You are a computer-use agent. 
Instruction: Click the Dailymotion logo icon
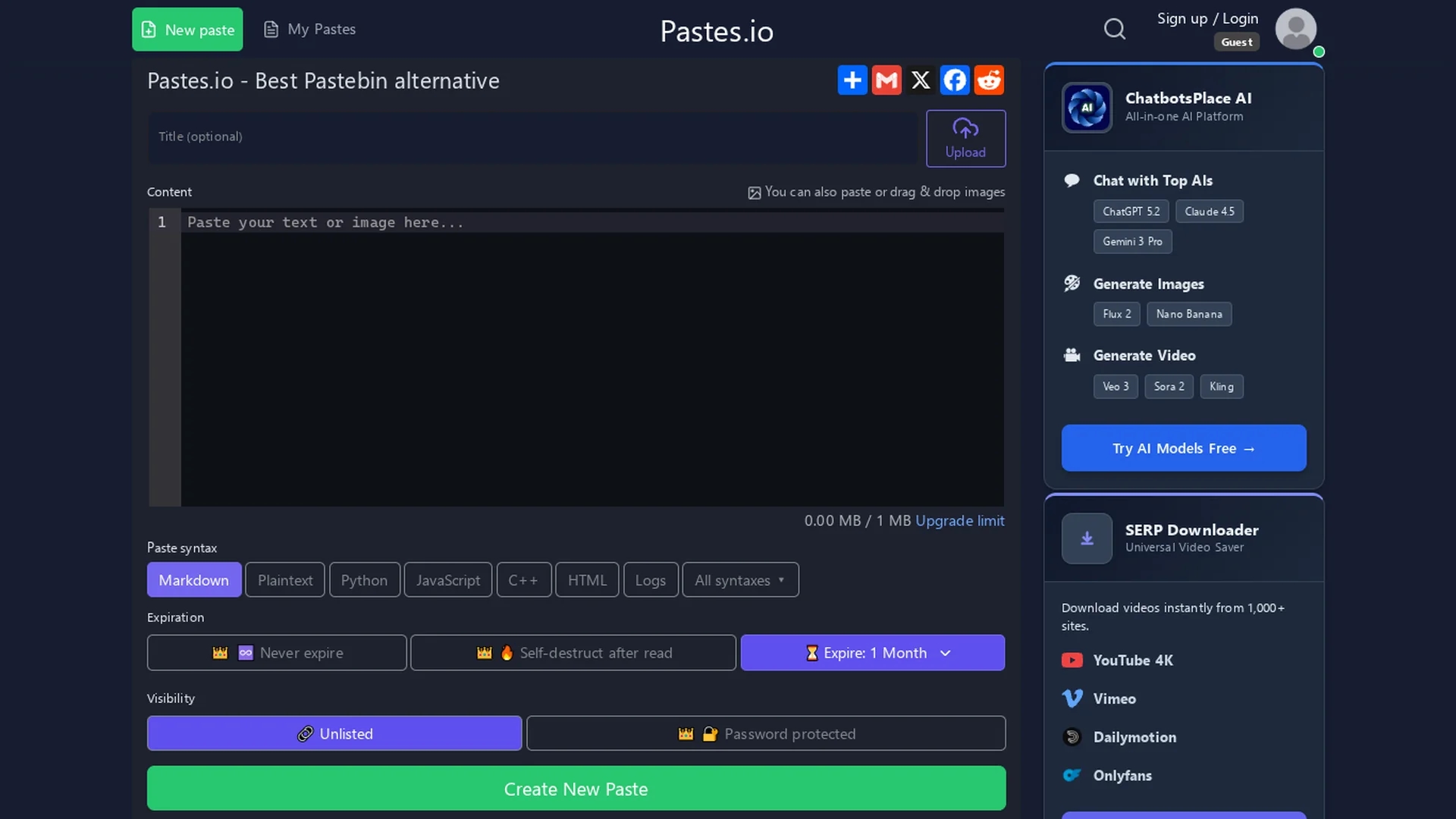1072,737
